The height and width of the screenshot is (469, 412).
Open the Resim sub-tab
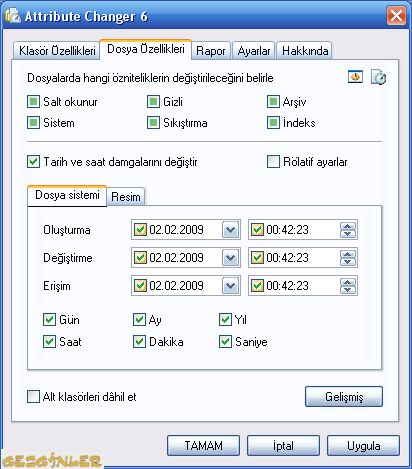click(126, 197)
